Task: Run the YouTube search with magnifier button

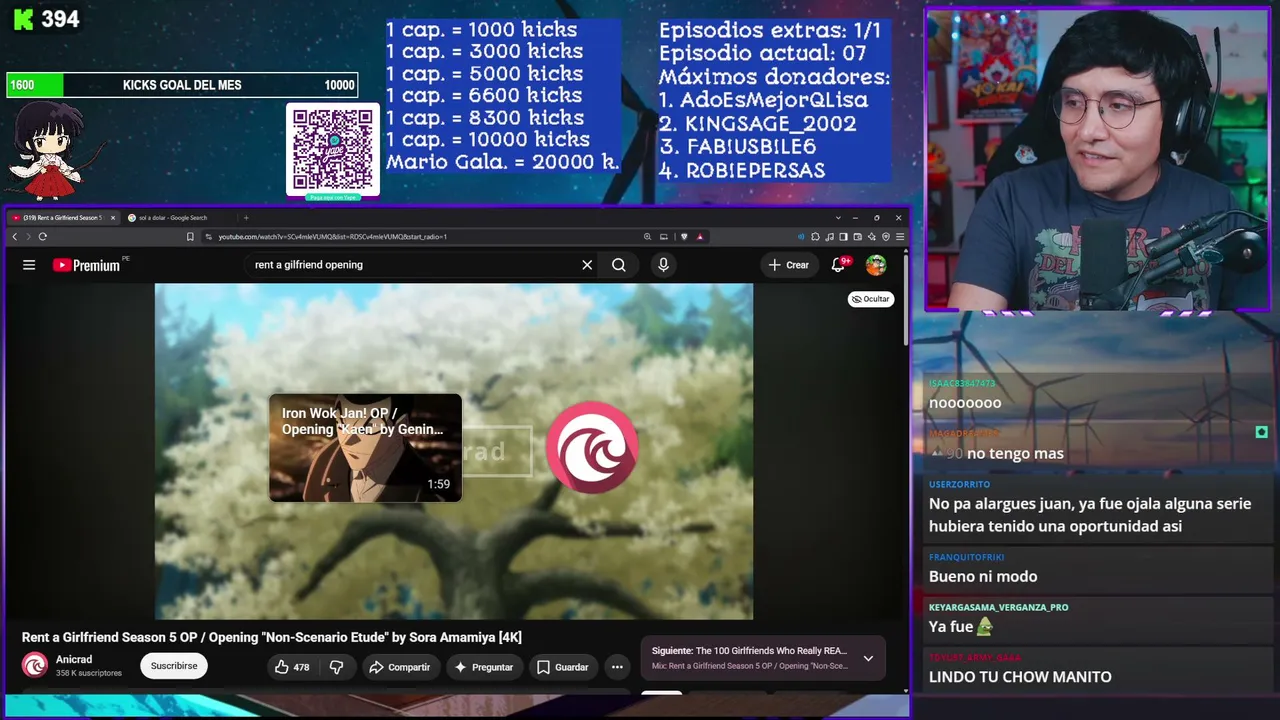Action: tap(619, 265)
